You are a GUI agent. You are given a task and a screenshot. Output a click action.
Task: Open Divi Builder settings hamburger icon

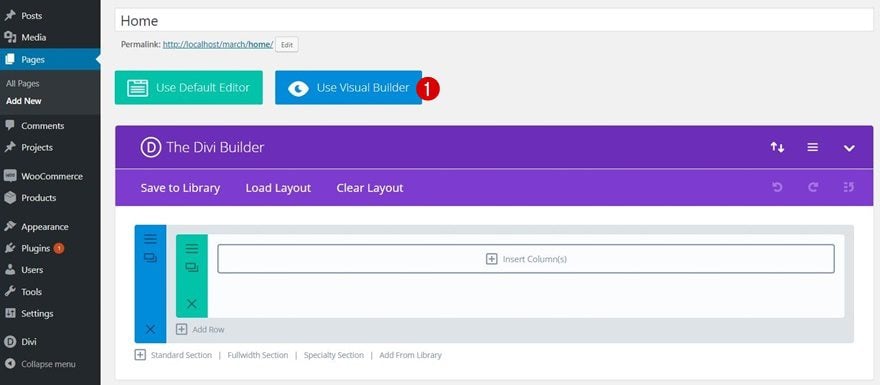[x=813, y=148]
